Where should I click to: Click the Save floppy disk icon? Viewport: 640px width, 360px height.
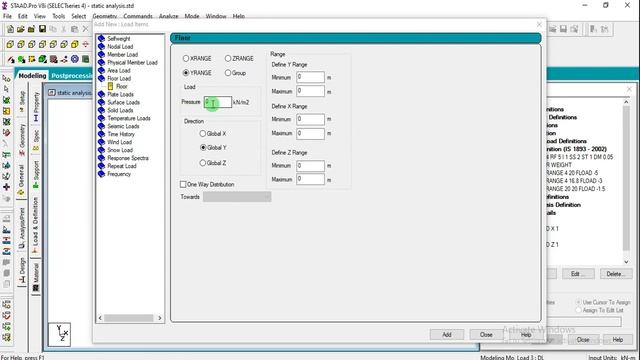[x=42, y=29]
